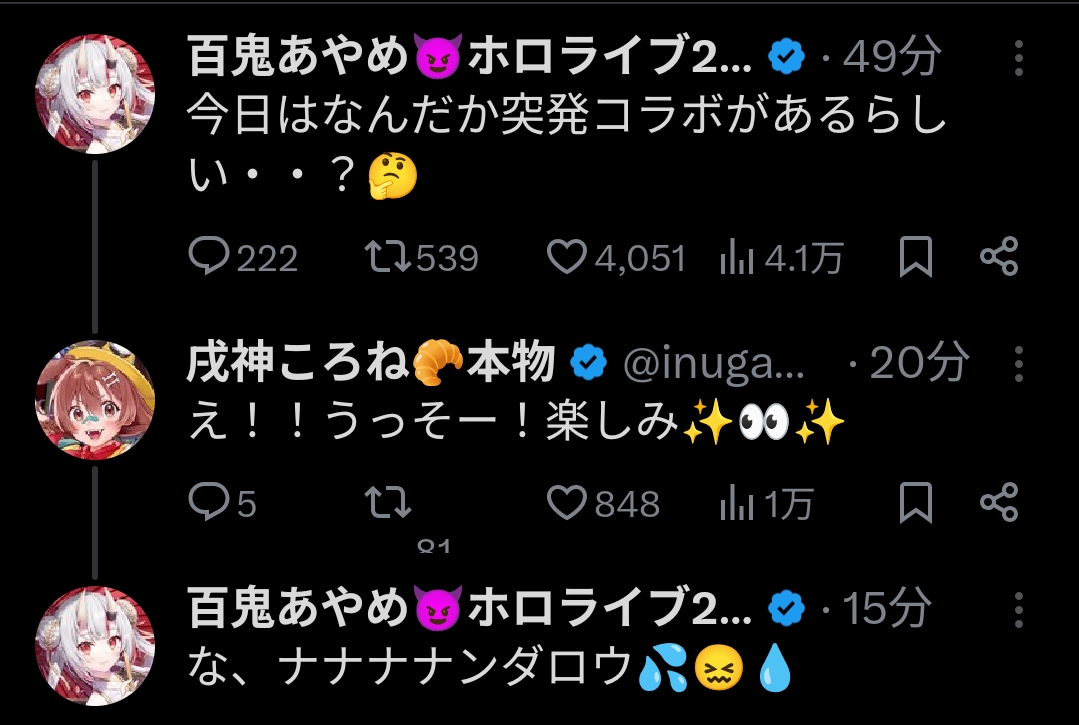Open 戌神ころね's profile picture
The image size is (1079, 725).
pyautogui.click(x=96, y=400)
